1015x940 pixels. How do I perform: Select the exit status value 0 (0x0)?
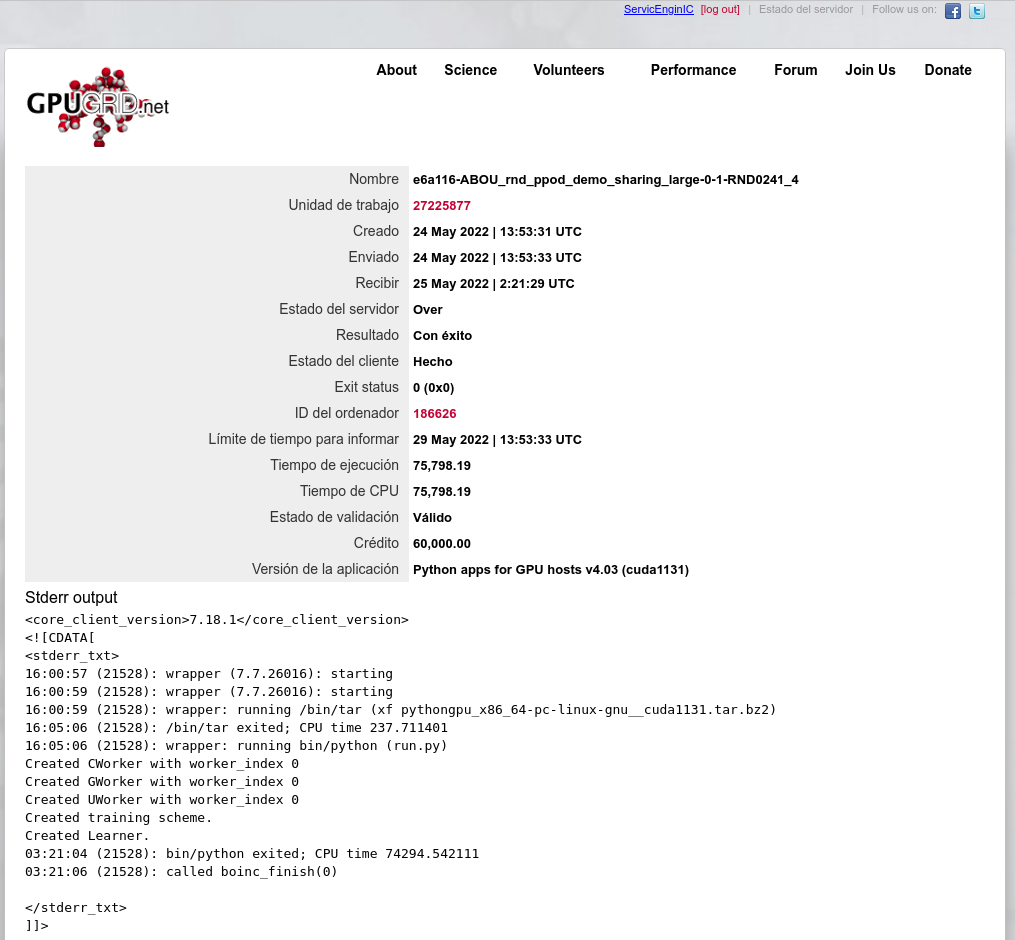[x=433, y=388]
